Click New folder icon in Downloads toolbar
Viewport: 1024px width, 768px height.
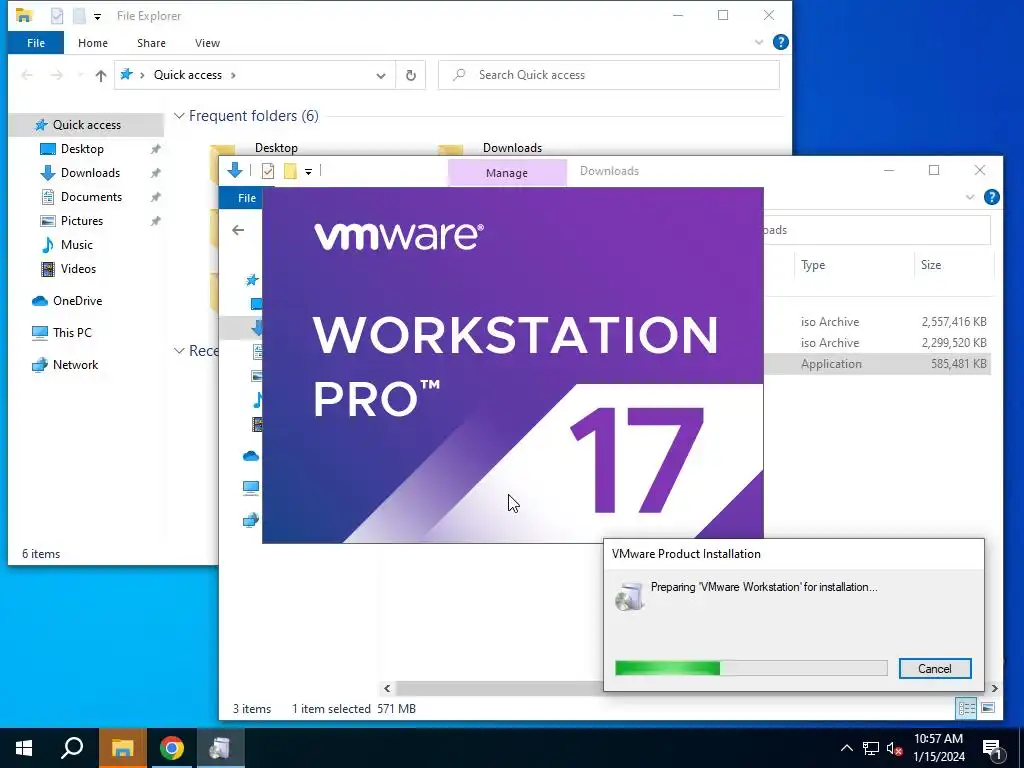(x=290, y=171)
